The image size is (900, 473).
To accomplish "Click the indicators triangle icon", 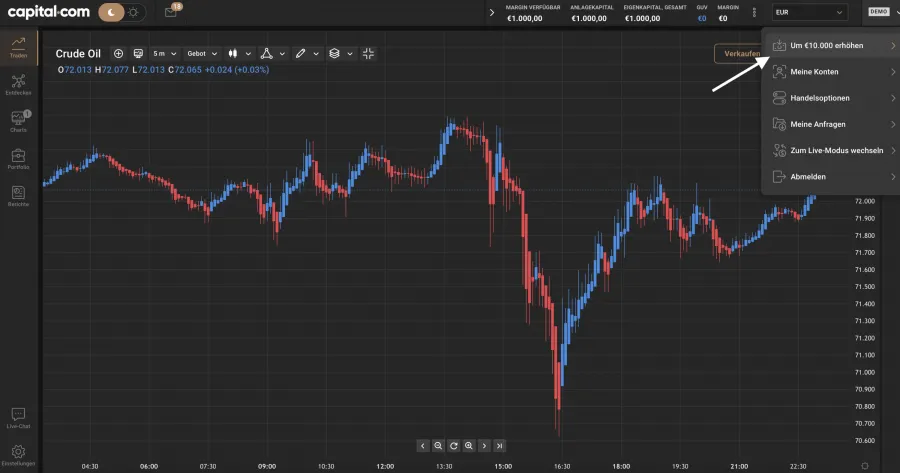I will pos(266,53).
